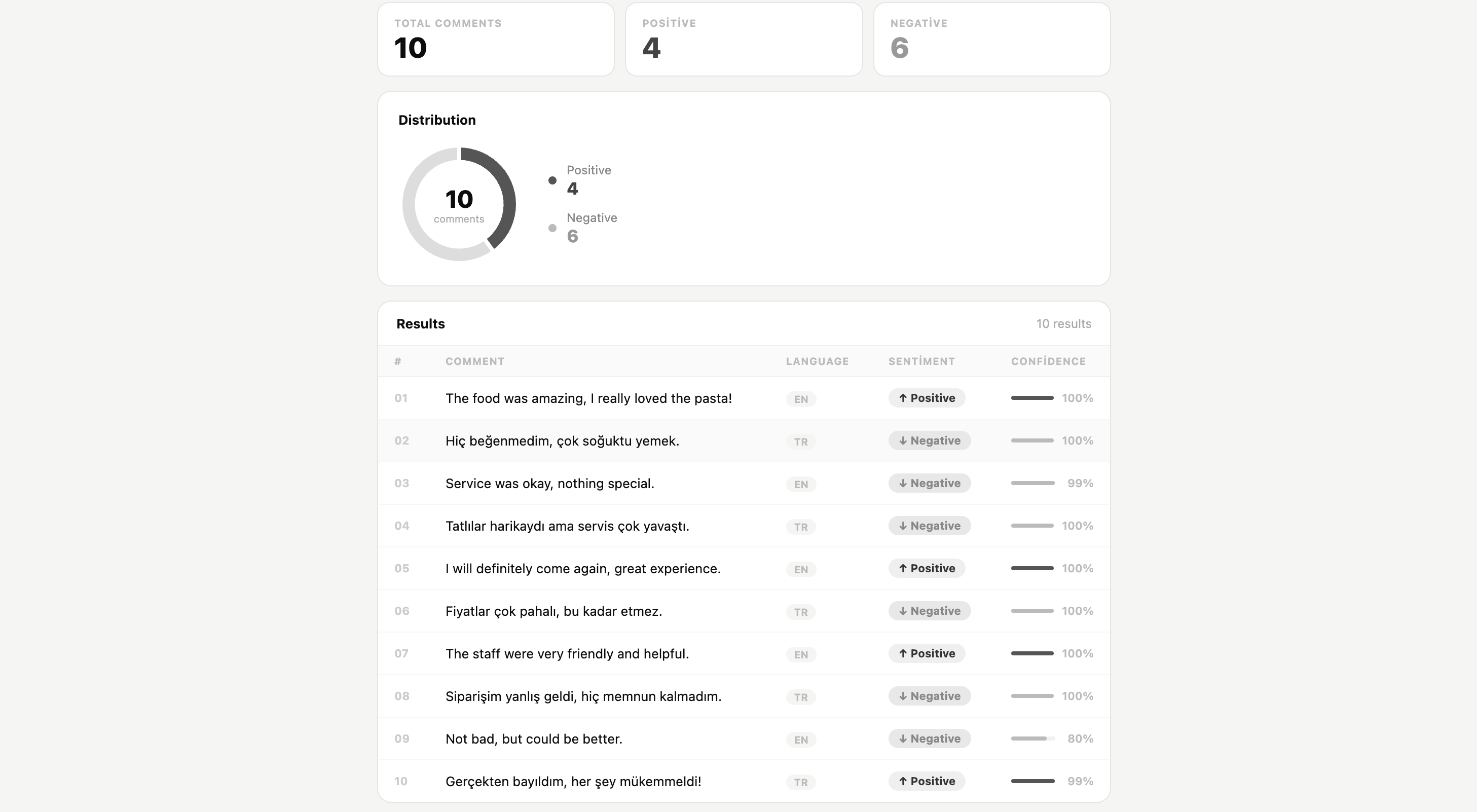Click the Positive sentiment indicator on comment 05

pos(926,568)
